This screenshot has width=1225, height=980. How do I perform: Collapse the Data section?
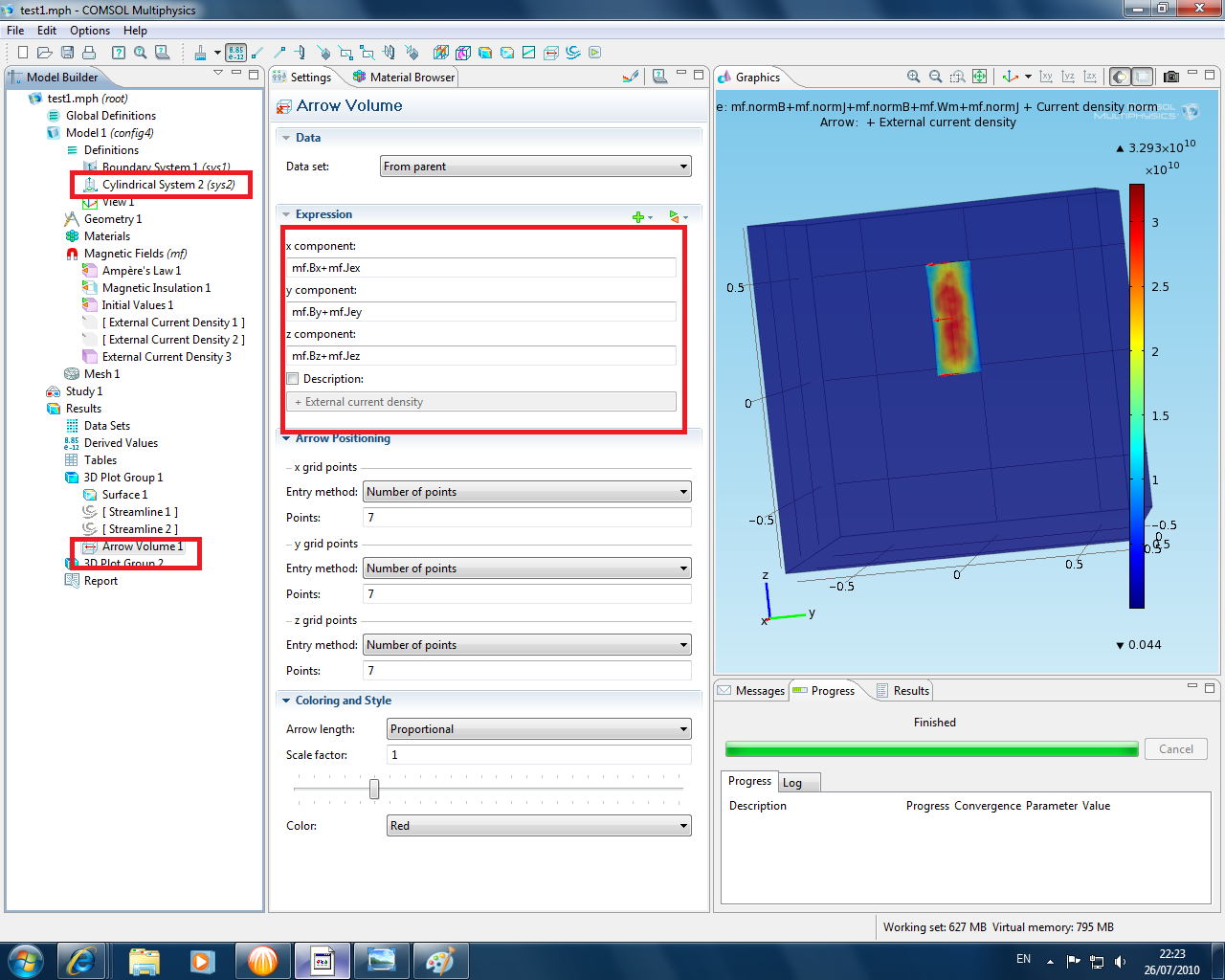285,138
